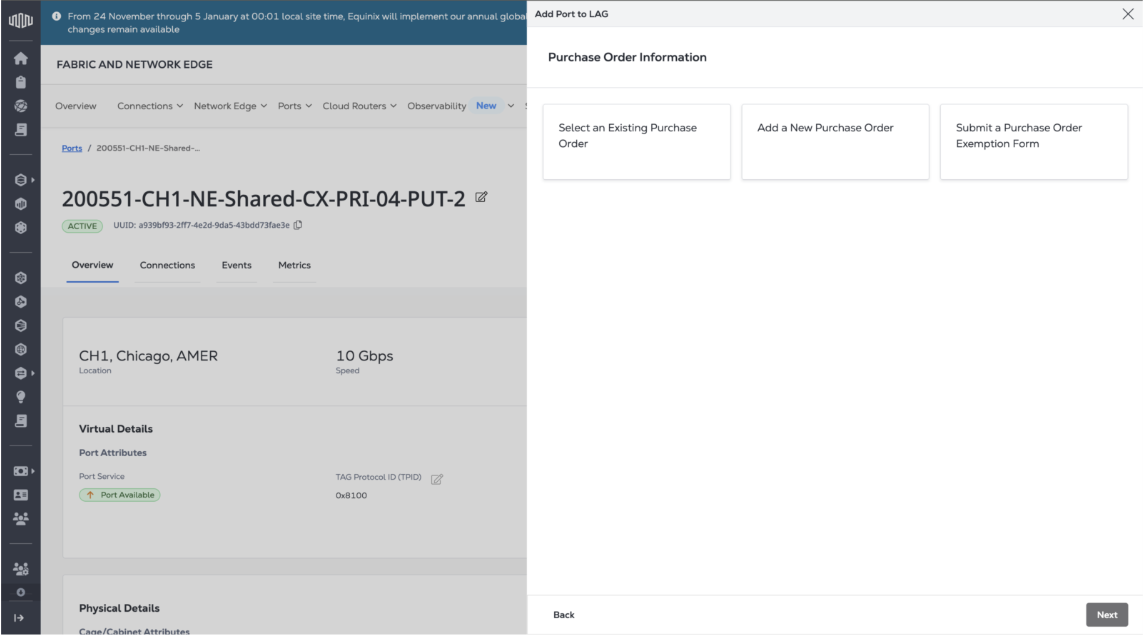Screen dimensions: 1145x637
Task: Open the Network Edge dropdown menu
Action: point(230,106)
